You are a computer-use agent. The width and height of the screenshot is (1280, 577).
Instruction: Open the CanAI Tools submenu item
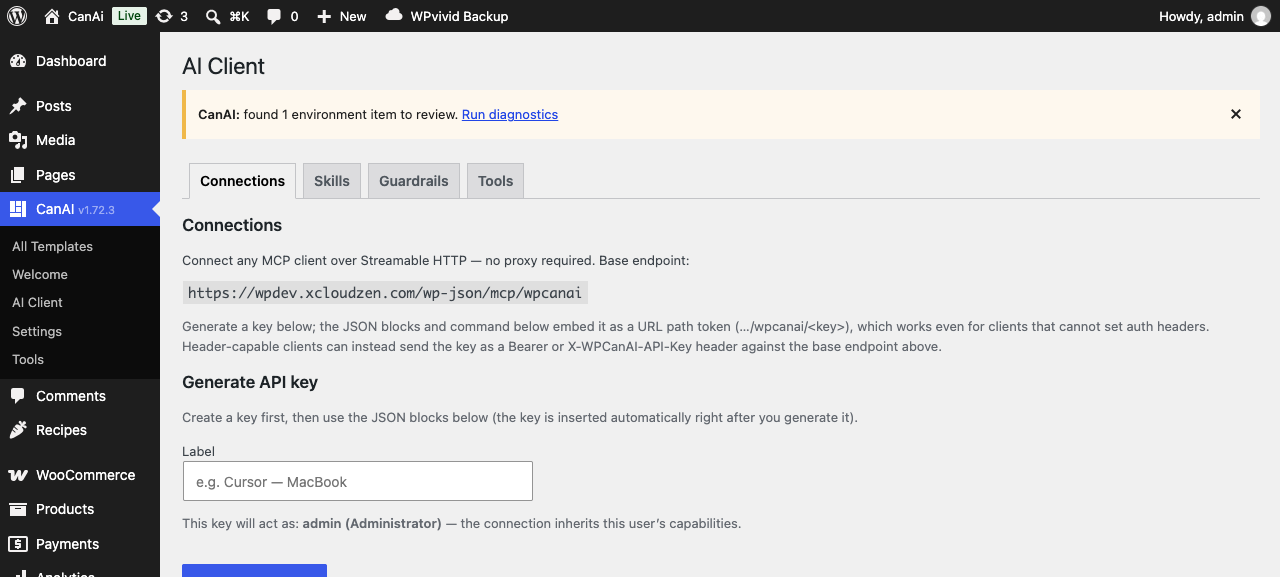28,359
